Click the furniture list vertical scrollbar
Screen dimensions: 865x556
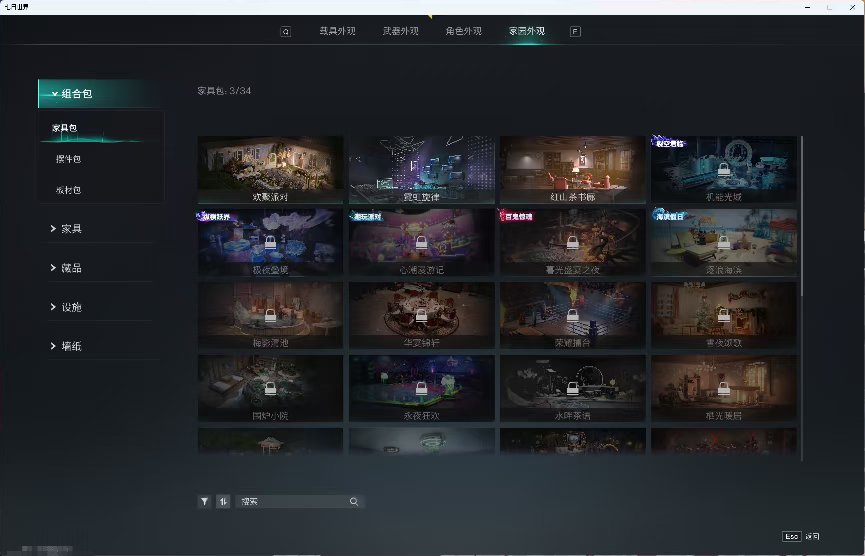[802, 215]
